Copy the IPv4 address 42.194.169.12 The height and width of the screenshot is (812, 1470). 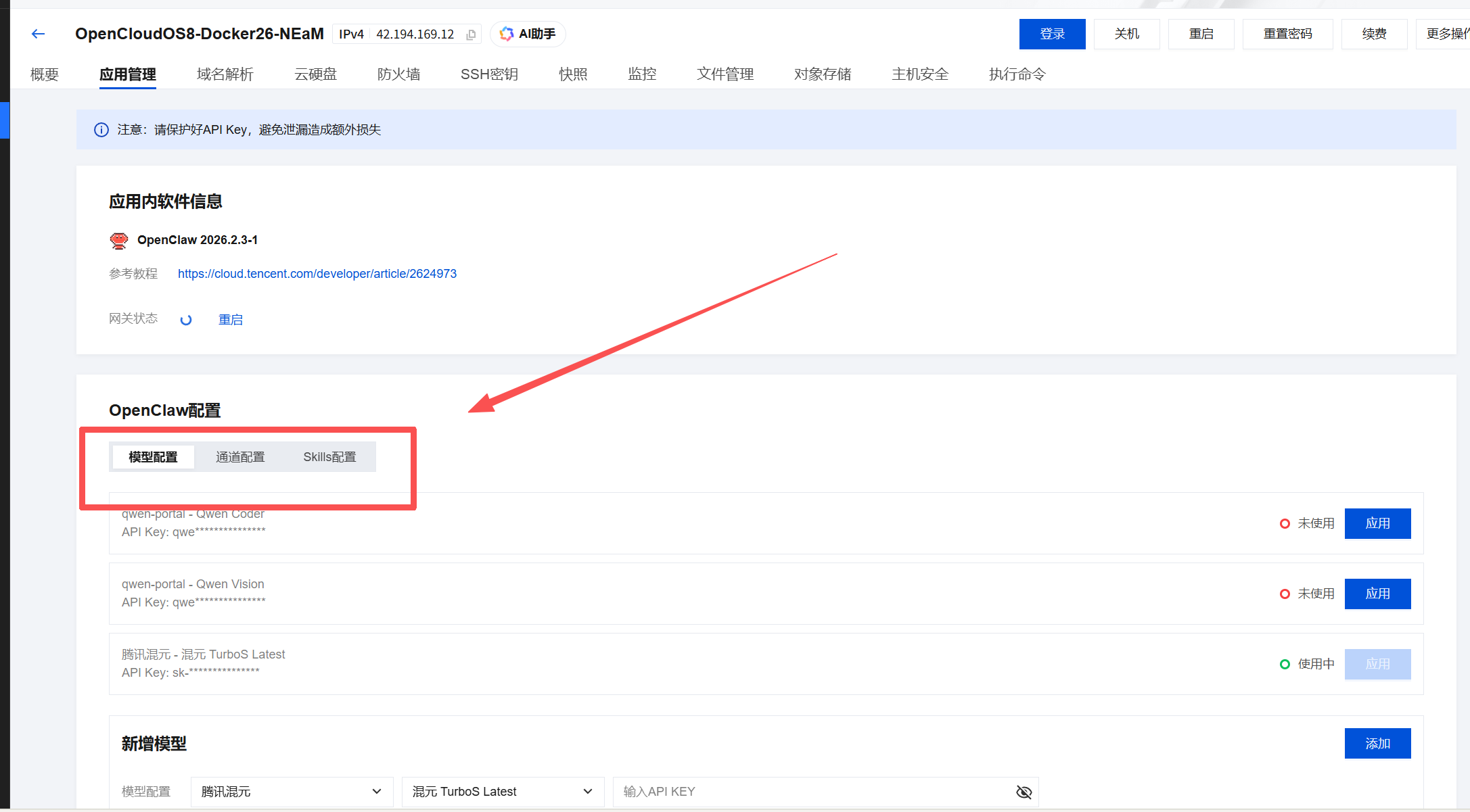(470, 34)
